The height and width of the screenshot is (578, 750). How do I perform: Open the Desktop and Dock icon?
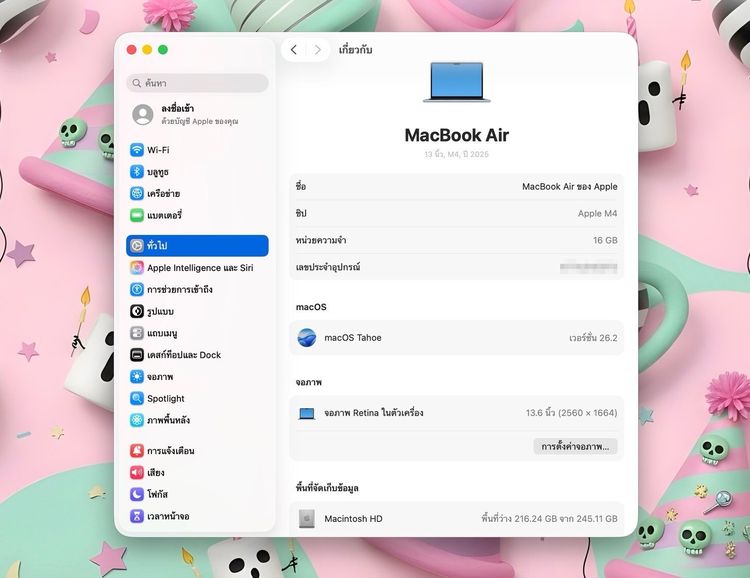(x=137, y=355)
